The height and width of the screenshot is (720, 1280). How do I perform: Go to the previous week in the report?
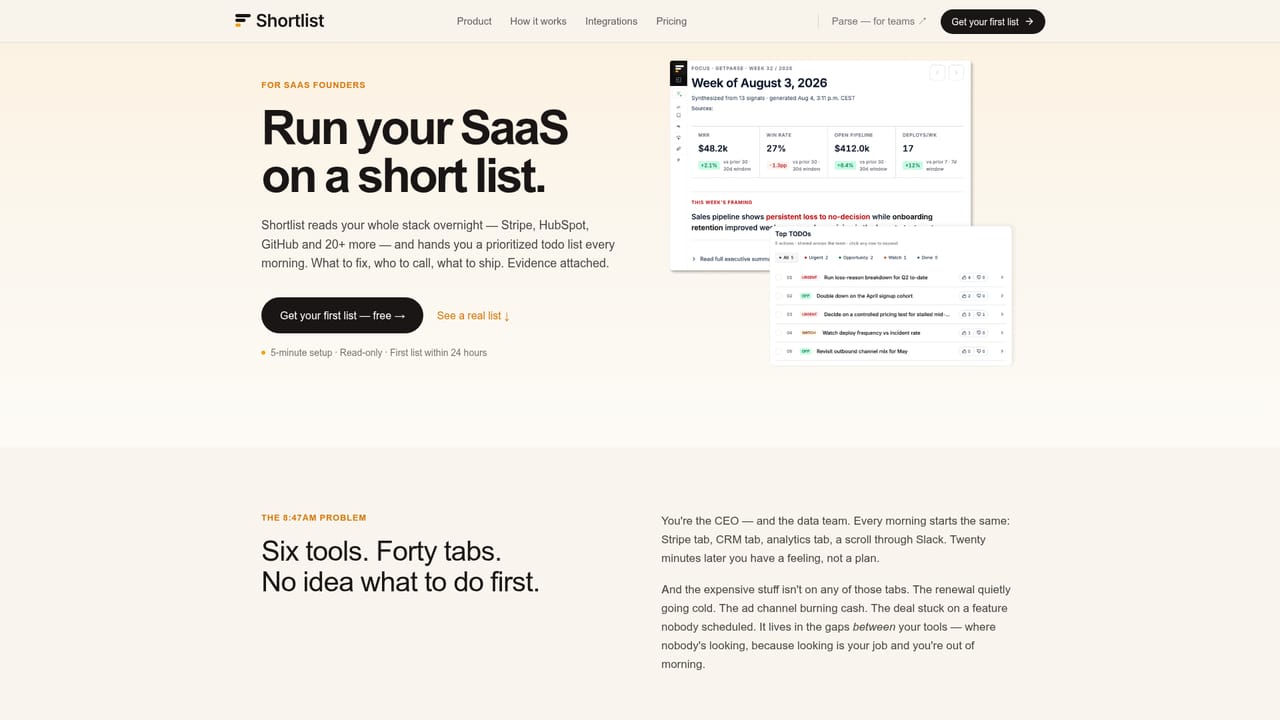[937, 72]
